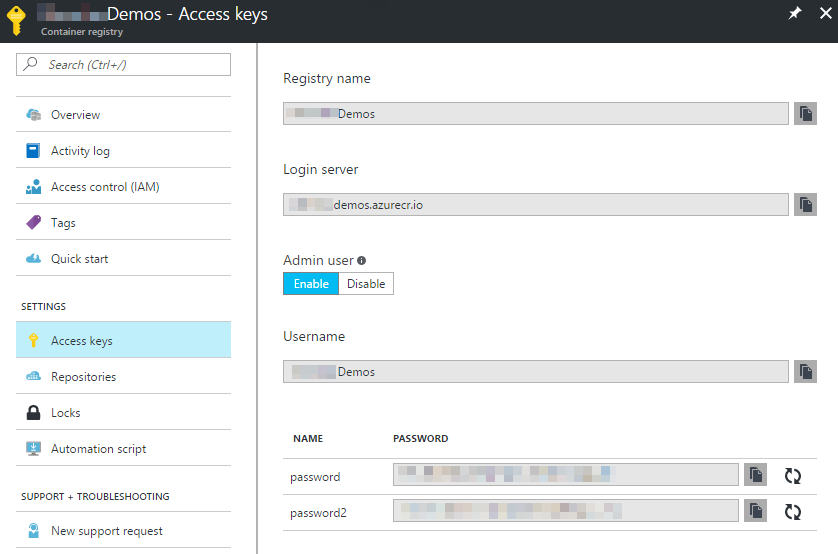Open the Activity log section
The image size is (838, 554).
[123, 151]
